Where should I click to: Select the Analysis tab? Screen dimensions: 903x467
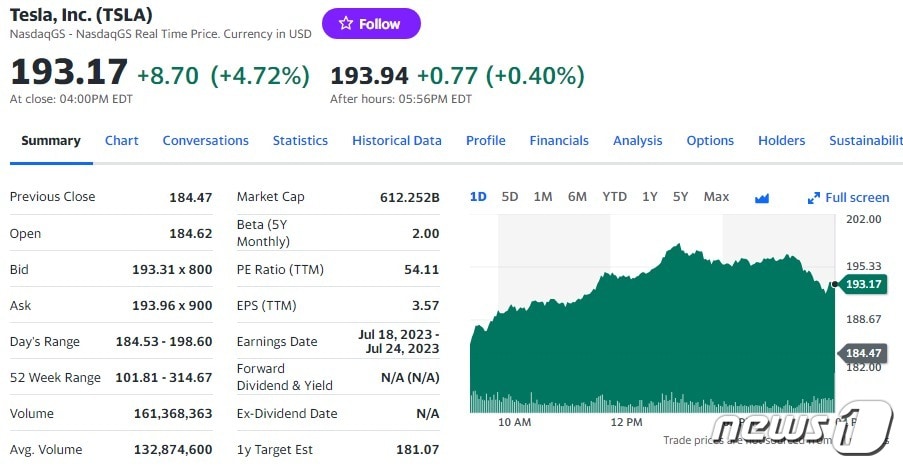[x=638, y=141]
